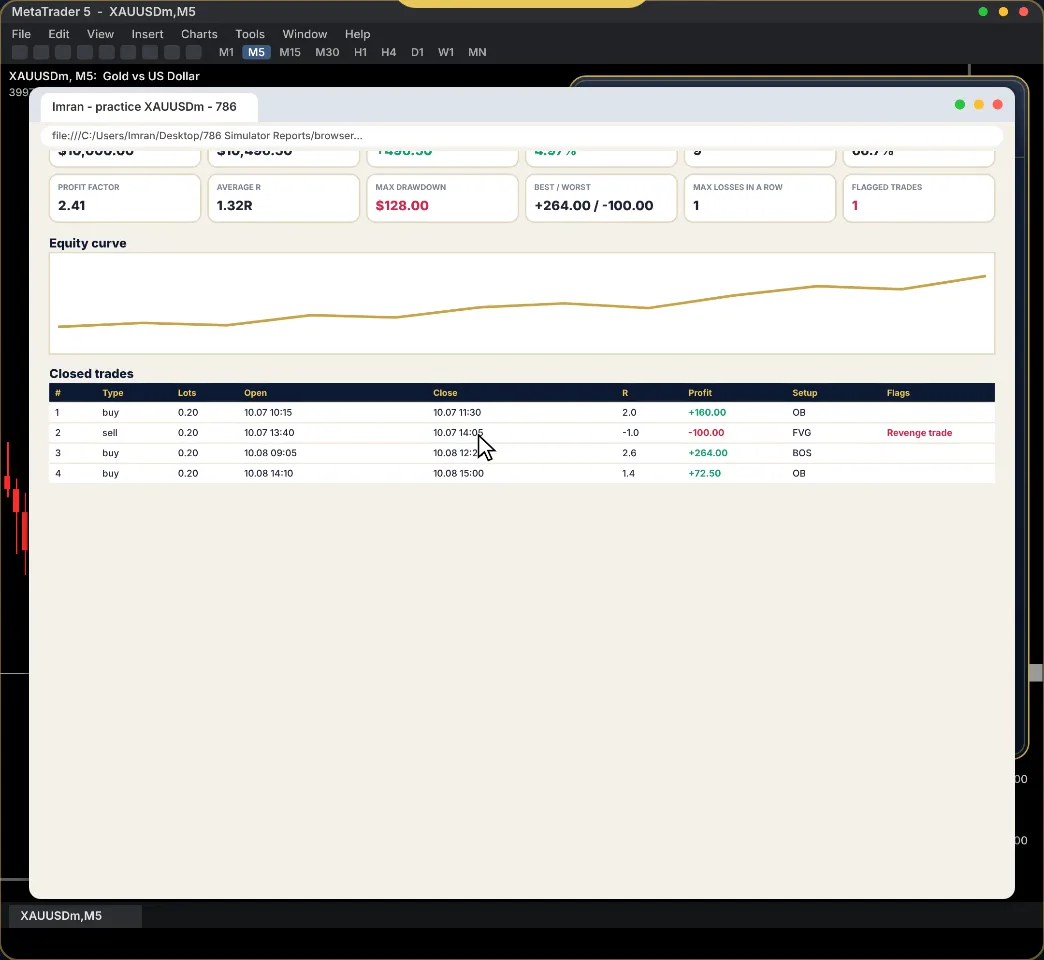Click the '+264.00' profit in trade 3 row
The width and height of the screenshot is (1044, 960).
pyautogui.click(x=708, y=453)
